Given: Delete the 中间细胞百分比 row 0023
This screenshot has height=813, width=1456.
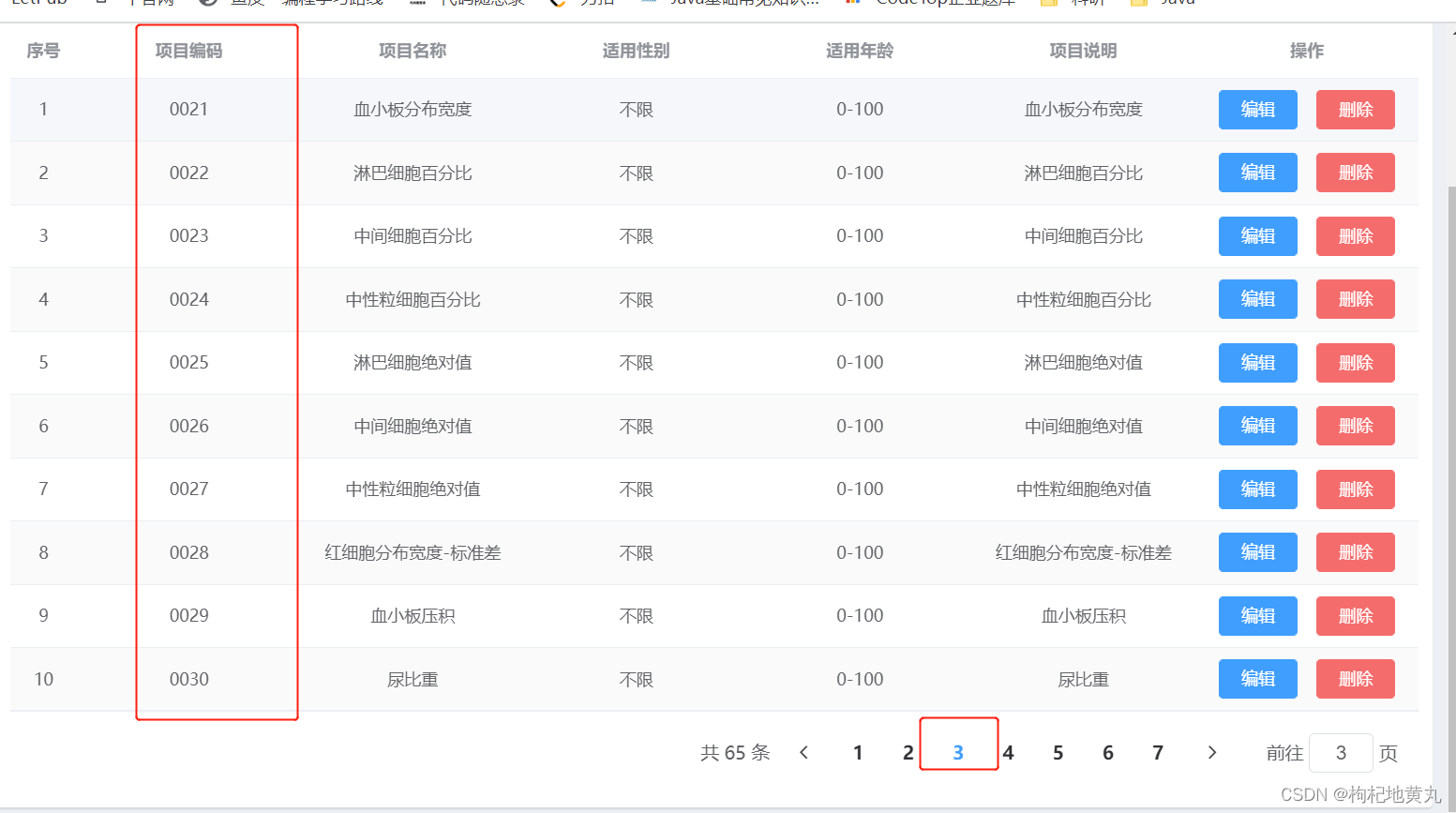Looking at the screenshot, I should [x=1355, y=236].
